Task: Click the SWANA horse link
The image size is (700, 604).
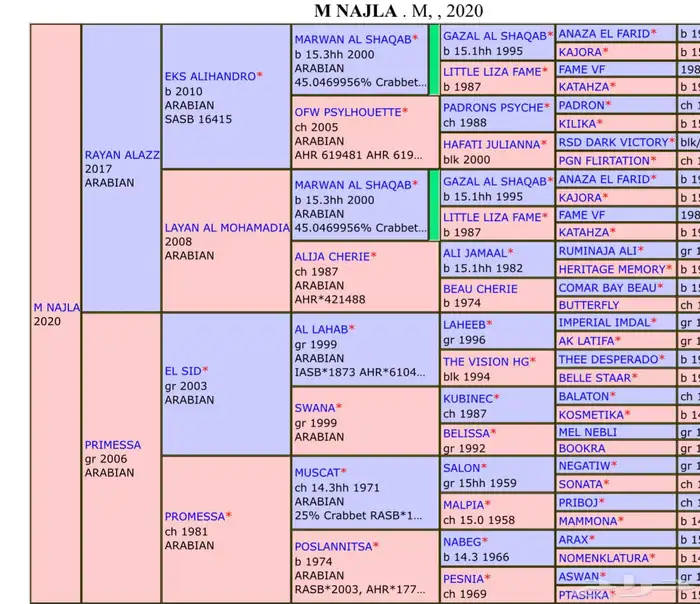Action: (x=314, y=408)
